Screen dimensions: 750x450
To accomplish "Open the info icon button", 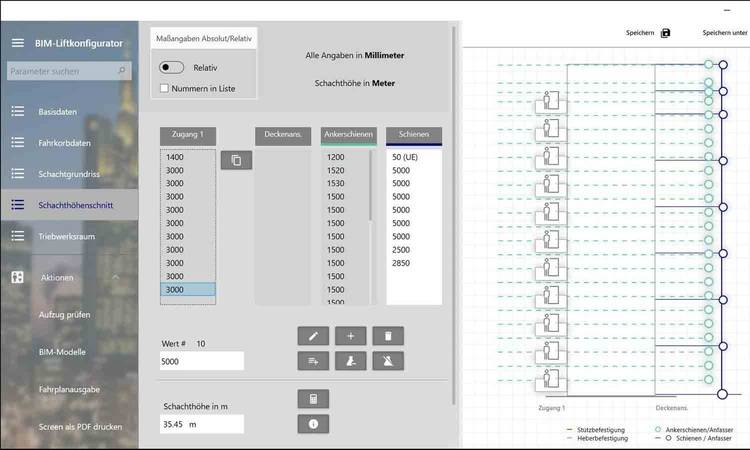I will 313,423.
